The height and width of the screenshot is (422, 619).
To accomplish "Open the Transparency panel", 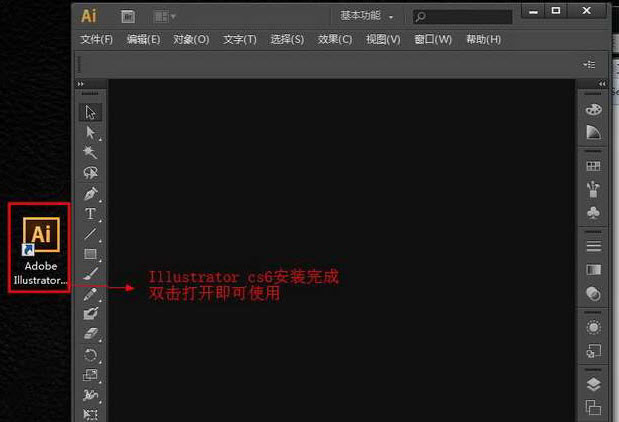I will (x=593, y=294).
